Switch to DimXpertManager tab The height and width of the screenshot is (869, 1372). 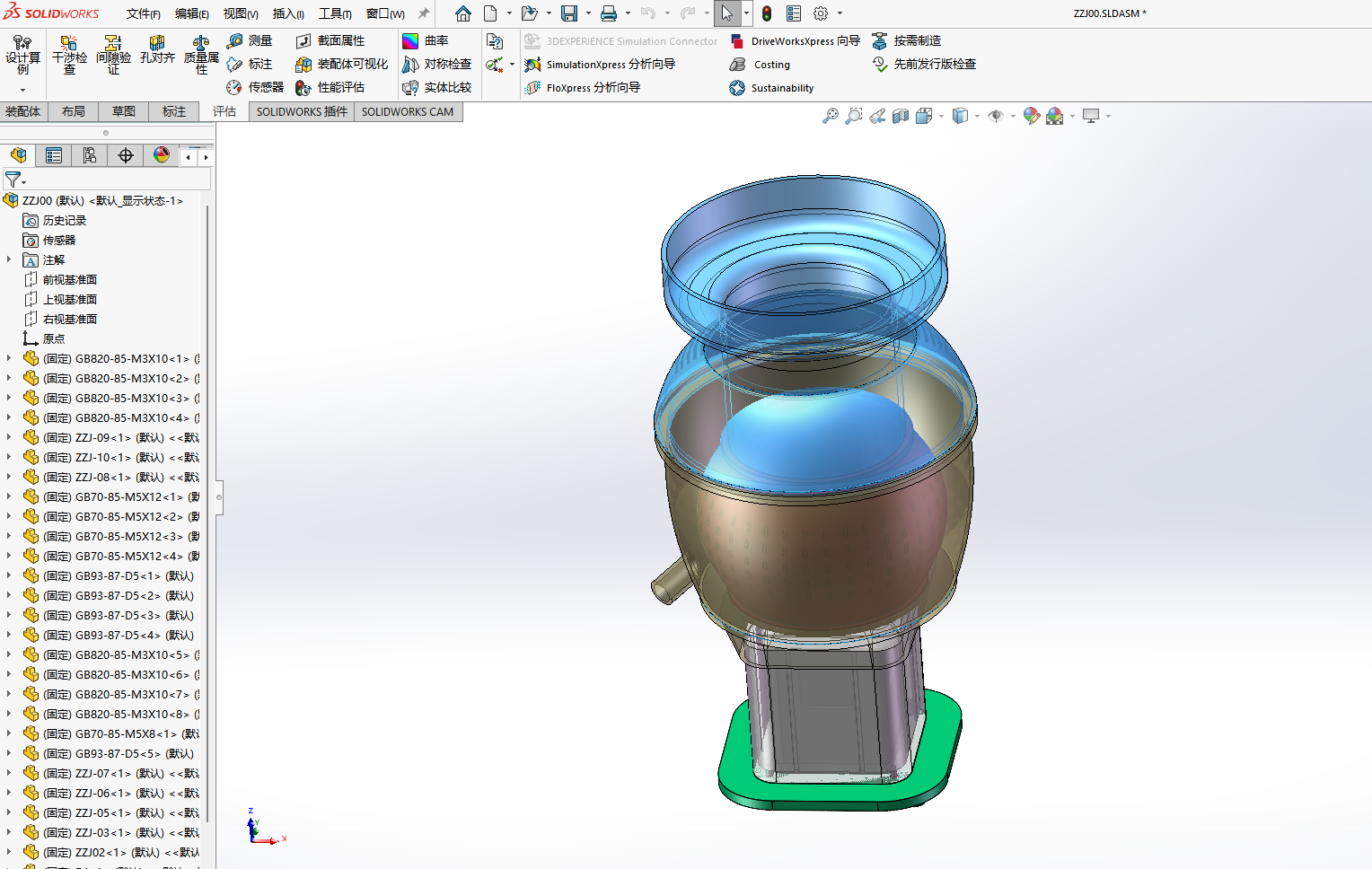tap(126, 155)
